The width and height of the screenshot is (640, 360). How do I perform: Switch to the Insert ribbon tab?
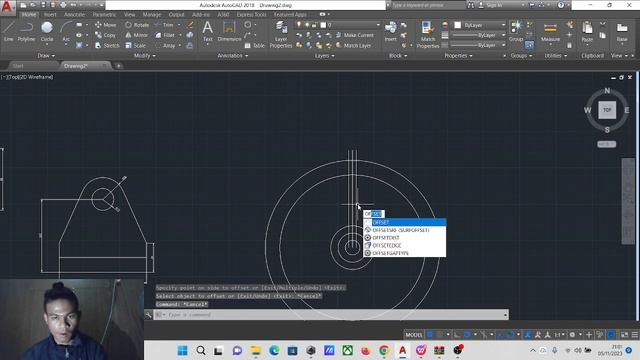[50, 14]
